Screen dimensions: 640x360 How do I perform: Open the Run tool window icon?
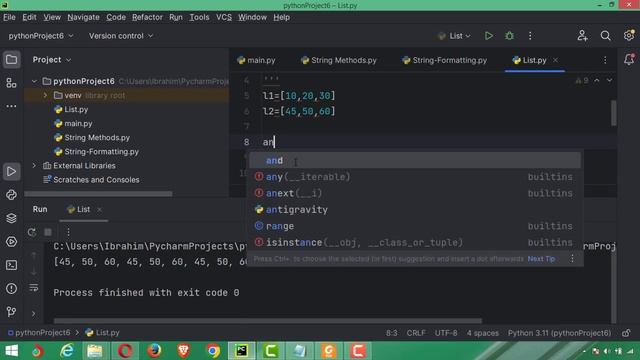pos(11,171)
